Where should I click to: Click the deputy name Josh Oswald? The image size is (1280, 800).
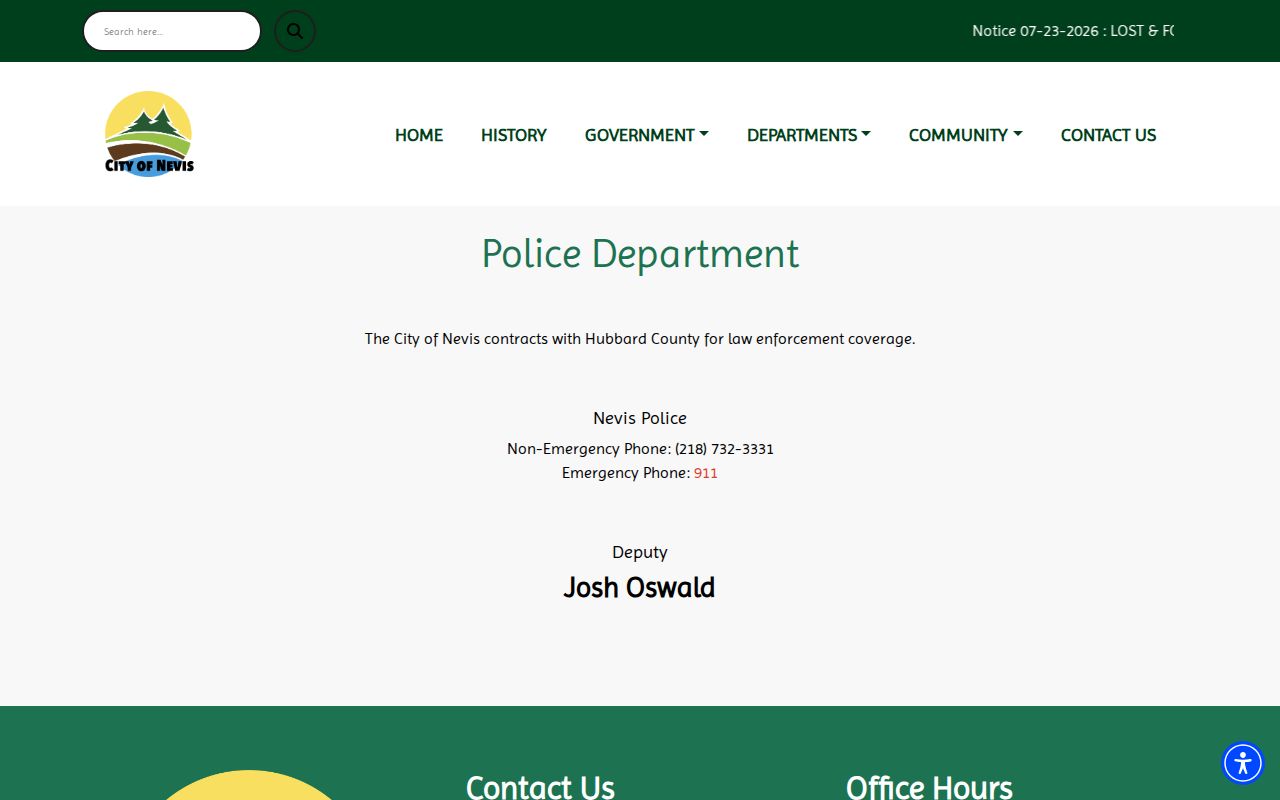(639, 587)
